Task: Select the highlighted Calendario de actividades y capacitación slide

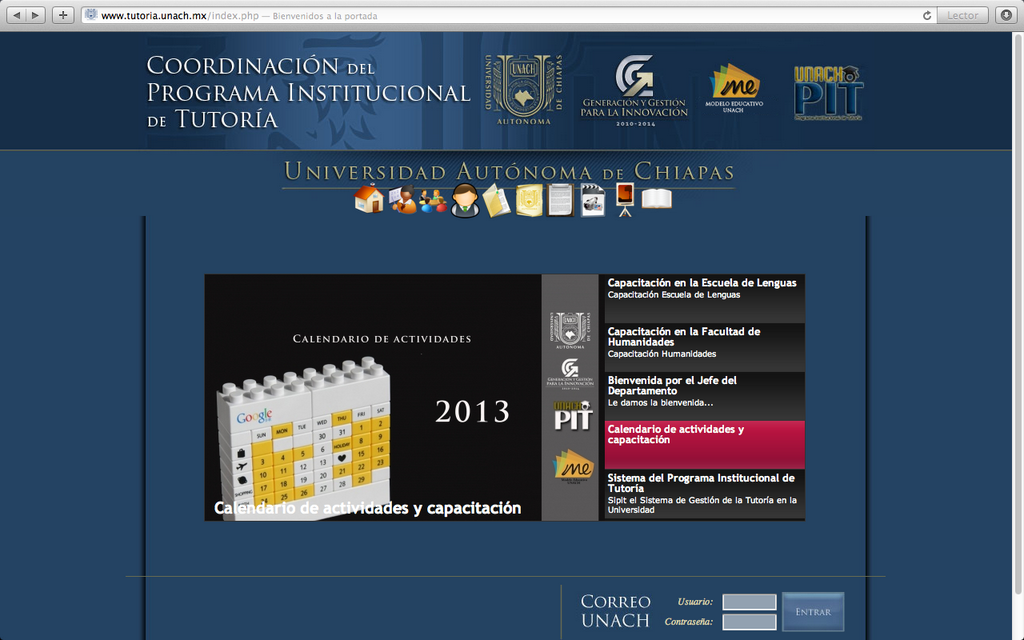Action: 705,445
